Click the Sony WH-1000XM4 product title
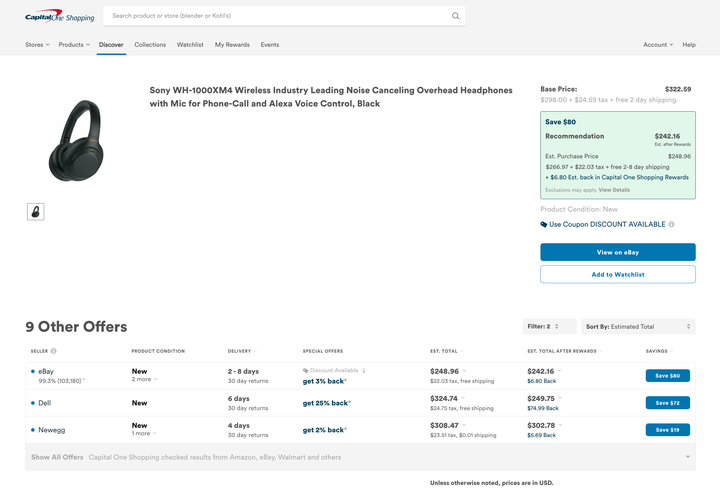 point(331,97)
